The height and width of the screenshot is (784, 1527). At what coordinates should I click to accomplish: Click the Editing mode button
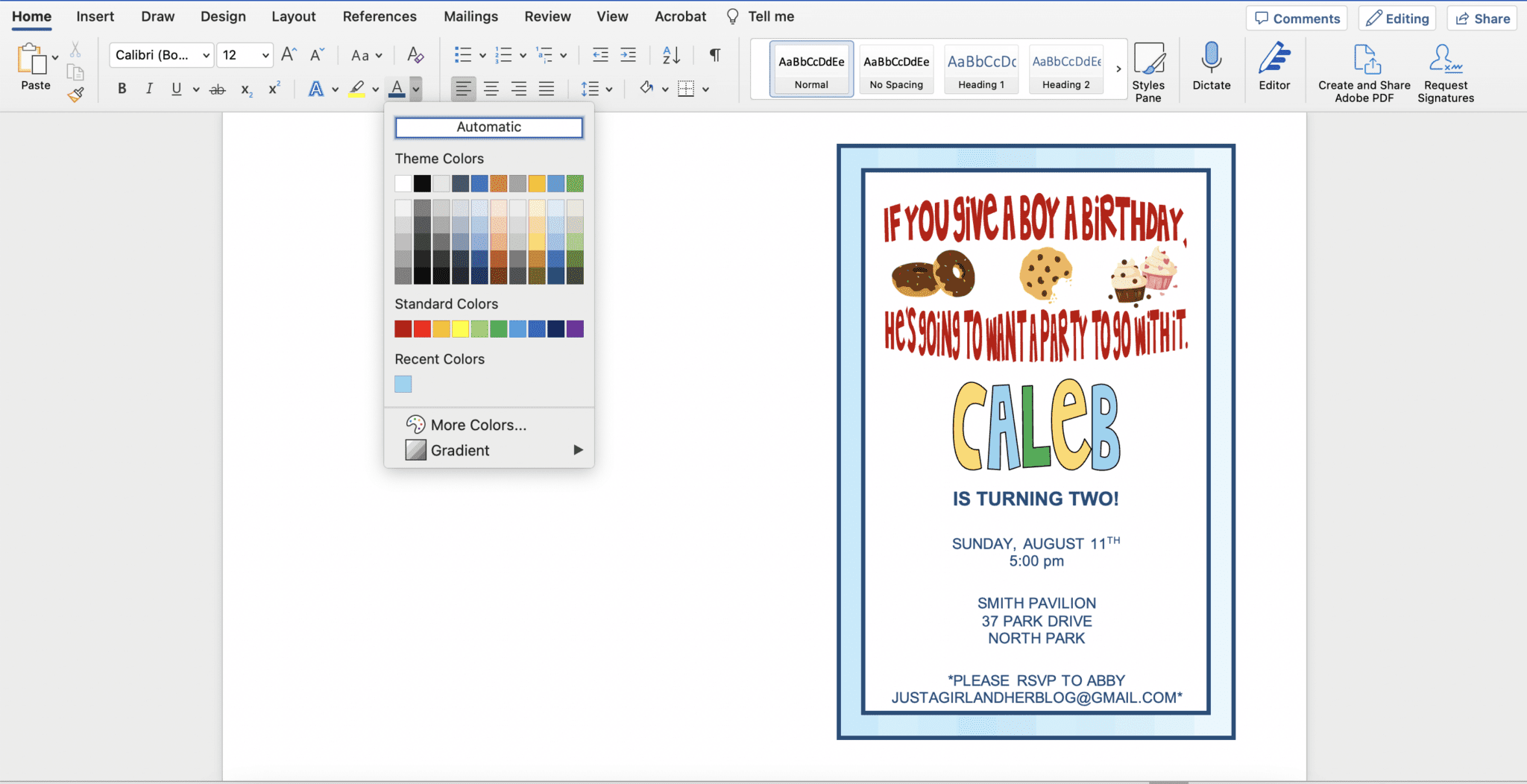coord(1397,19)
